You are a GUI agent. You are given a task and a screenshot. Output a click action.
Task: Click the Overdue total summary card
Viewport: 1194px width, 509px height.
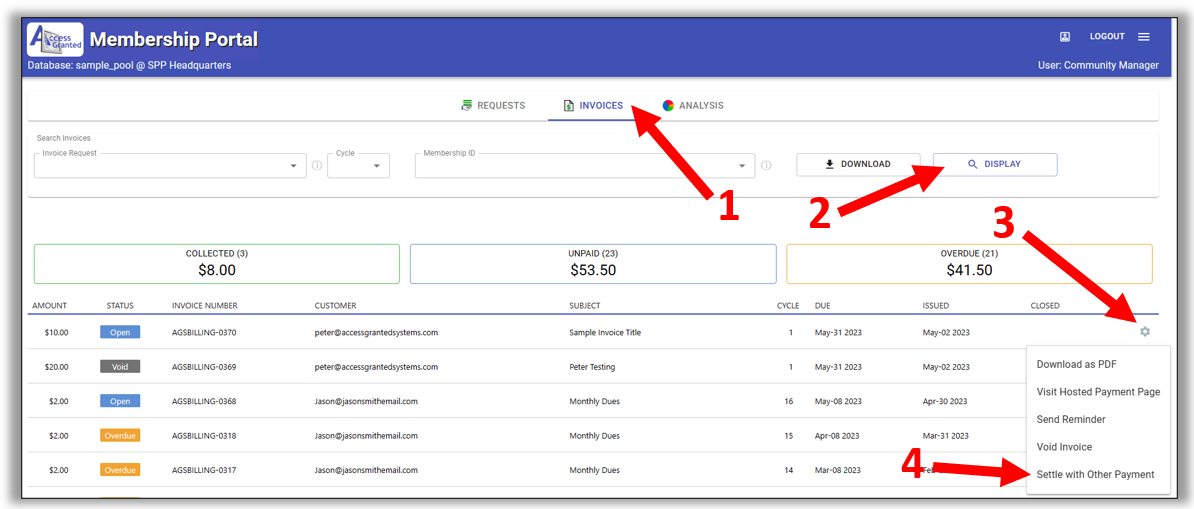[969, 264]
